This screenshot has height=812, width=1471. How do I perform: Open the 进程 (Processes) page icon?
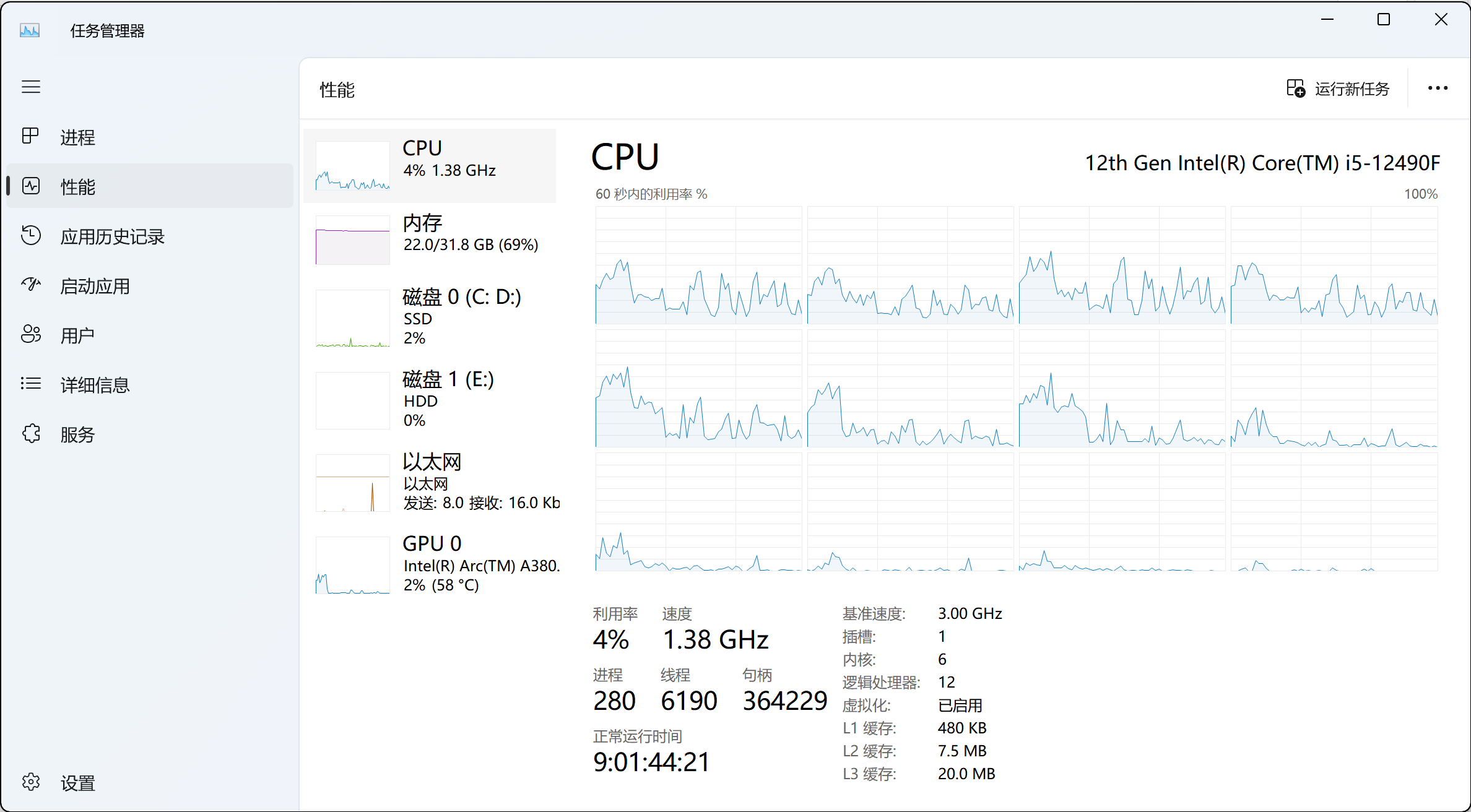coord(30,136)
